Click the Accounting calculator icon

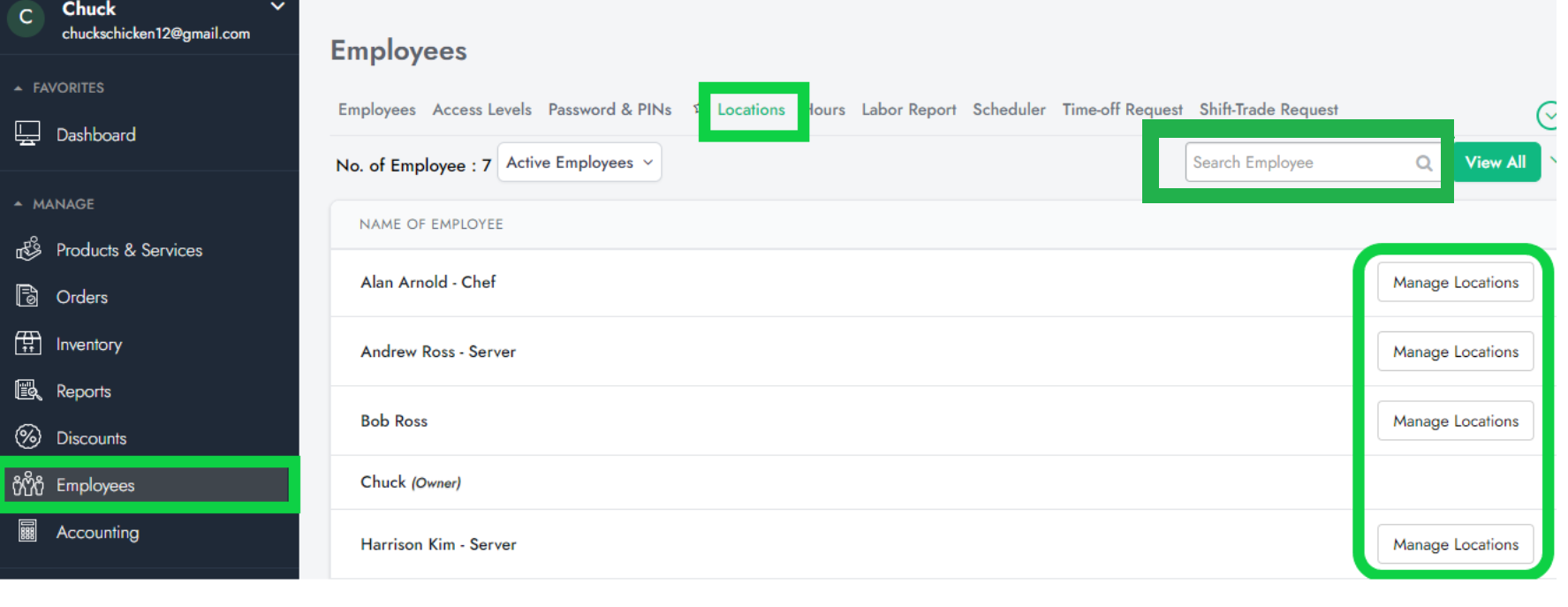pyautogui.click(x=28, y=531)
